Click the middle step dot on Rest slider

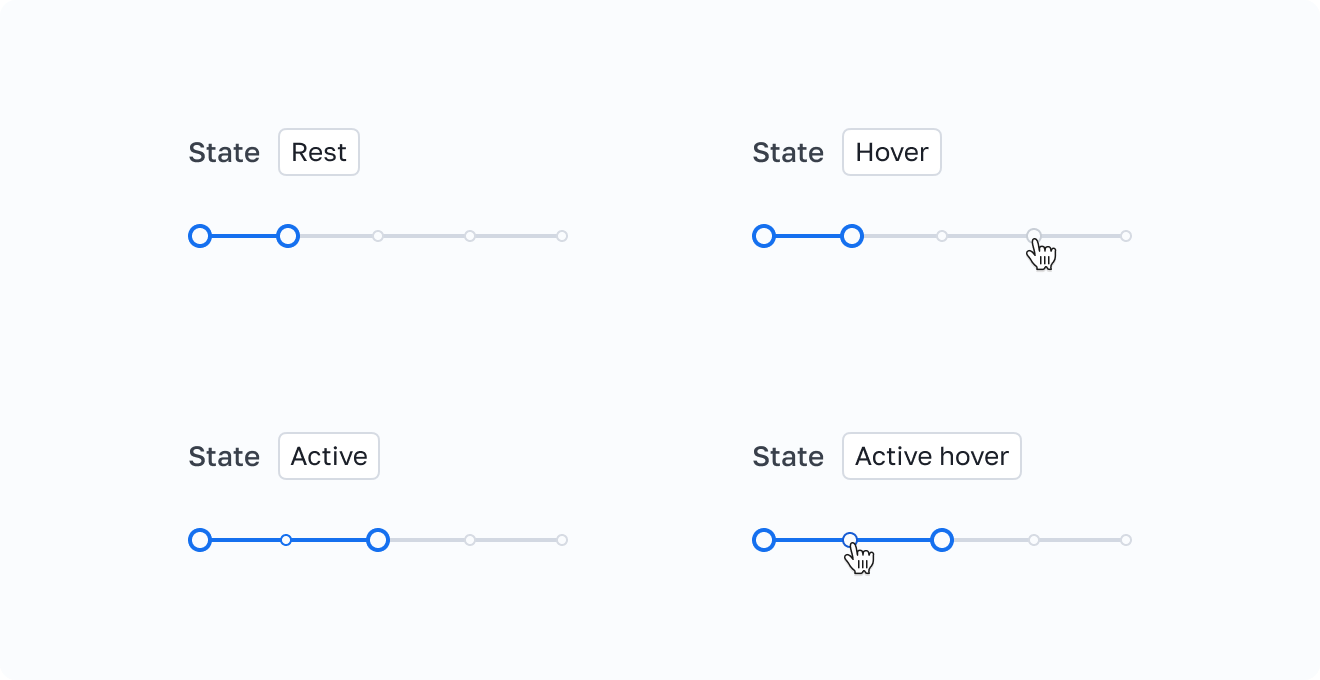pyautogui.click(x=378, y=236)
